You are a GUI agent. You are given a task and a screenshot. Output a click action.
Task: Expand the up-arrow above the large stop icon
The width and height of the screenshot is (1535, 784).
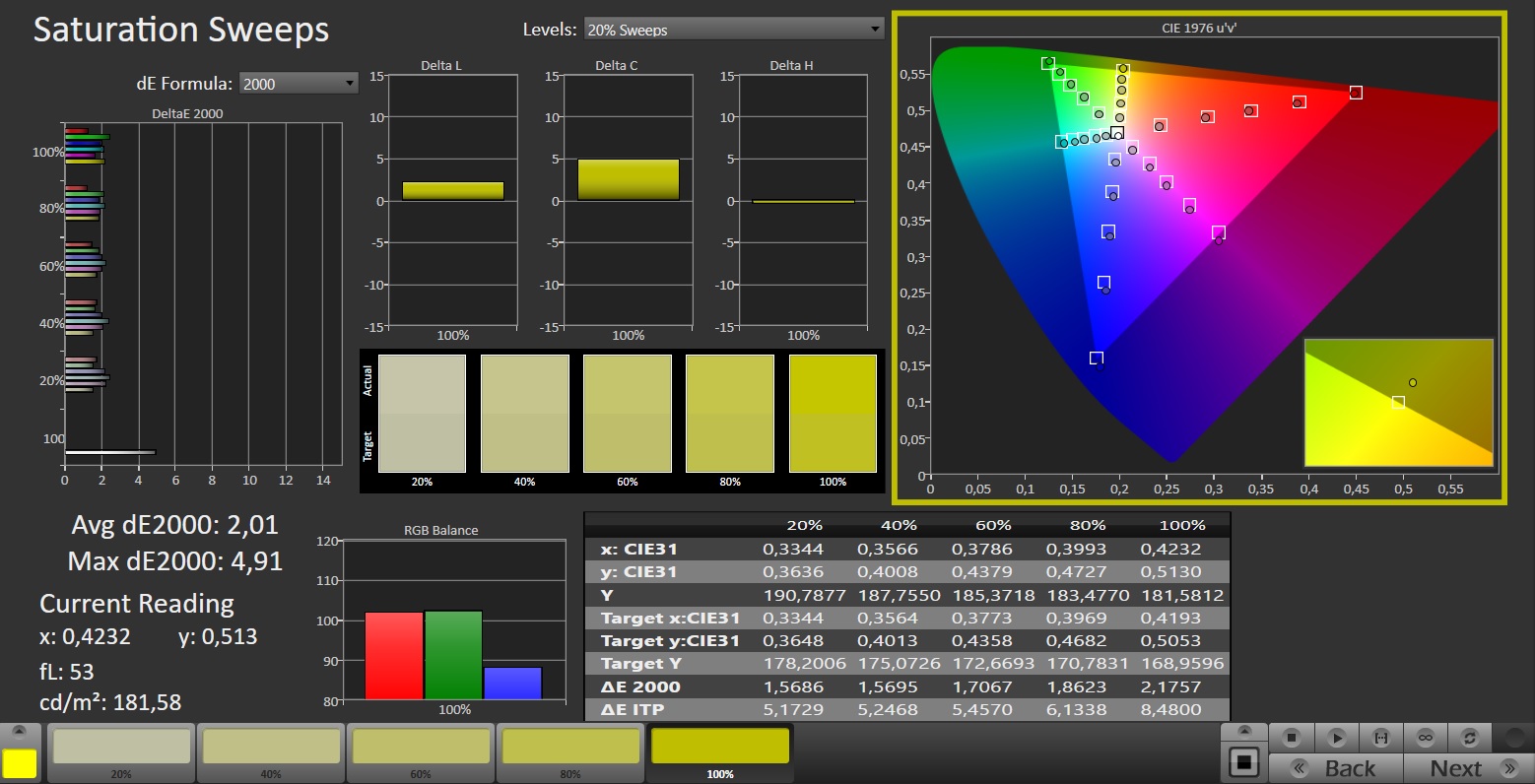[1244, 732]
